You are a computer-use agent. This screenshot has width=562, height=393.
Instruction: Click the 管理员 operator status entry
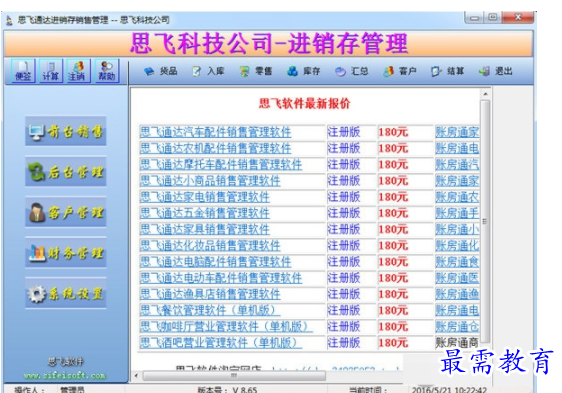click(x=72, y=390)
